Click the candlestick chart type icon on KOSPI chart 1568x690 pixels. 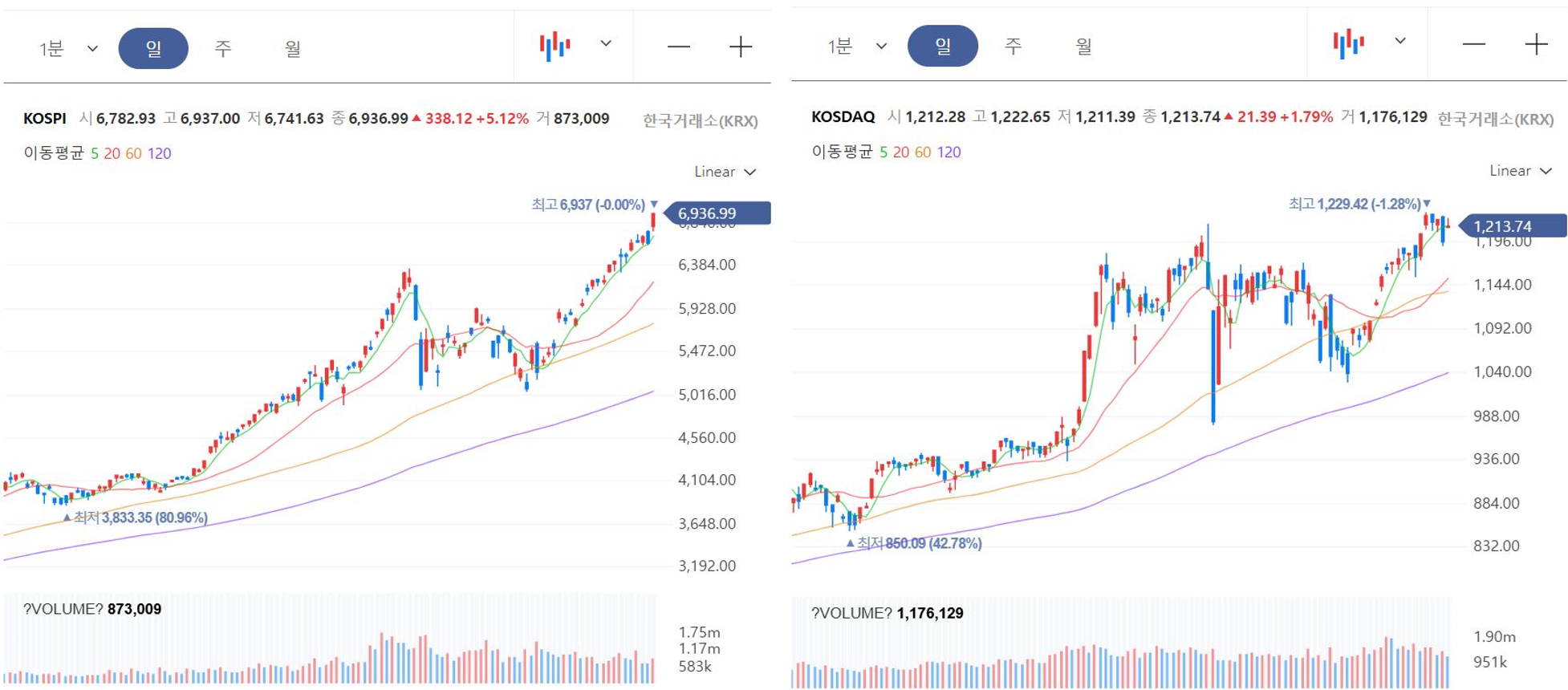pos(554,46)
